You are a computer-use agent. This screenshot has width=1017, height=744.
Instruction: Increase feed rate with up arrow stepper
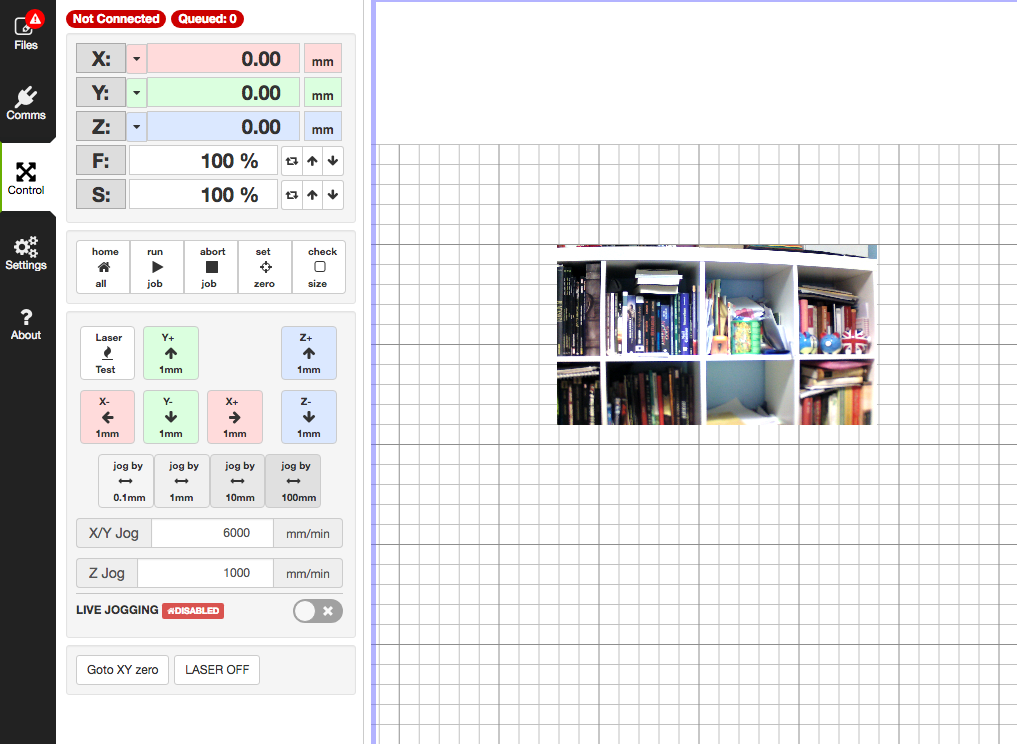(311, 160)
